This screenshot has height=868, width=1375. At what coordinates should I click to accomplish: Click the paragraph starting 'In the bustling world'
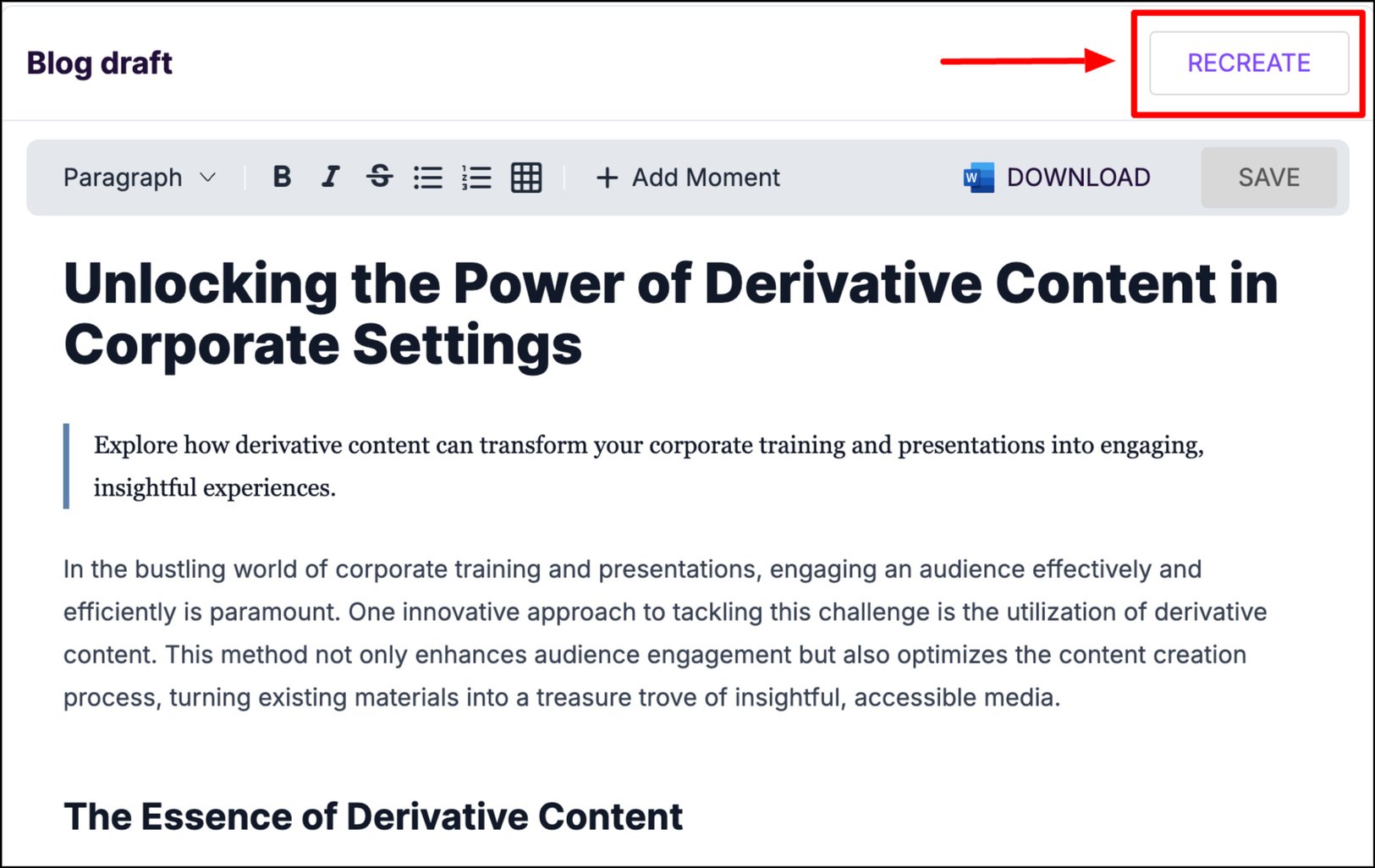pos(665,633)
